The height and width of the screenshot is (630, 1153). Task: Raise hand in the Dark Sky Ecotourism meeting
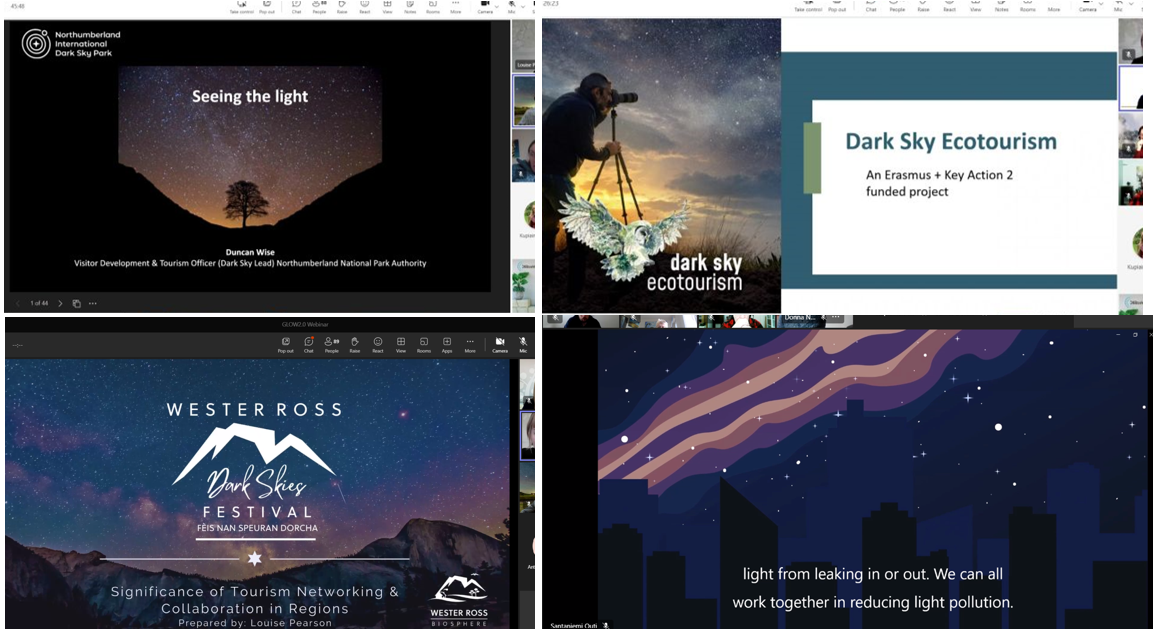(924, 7)
